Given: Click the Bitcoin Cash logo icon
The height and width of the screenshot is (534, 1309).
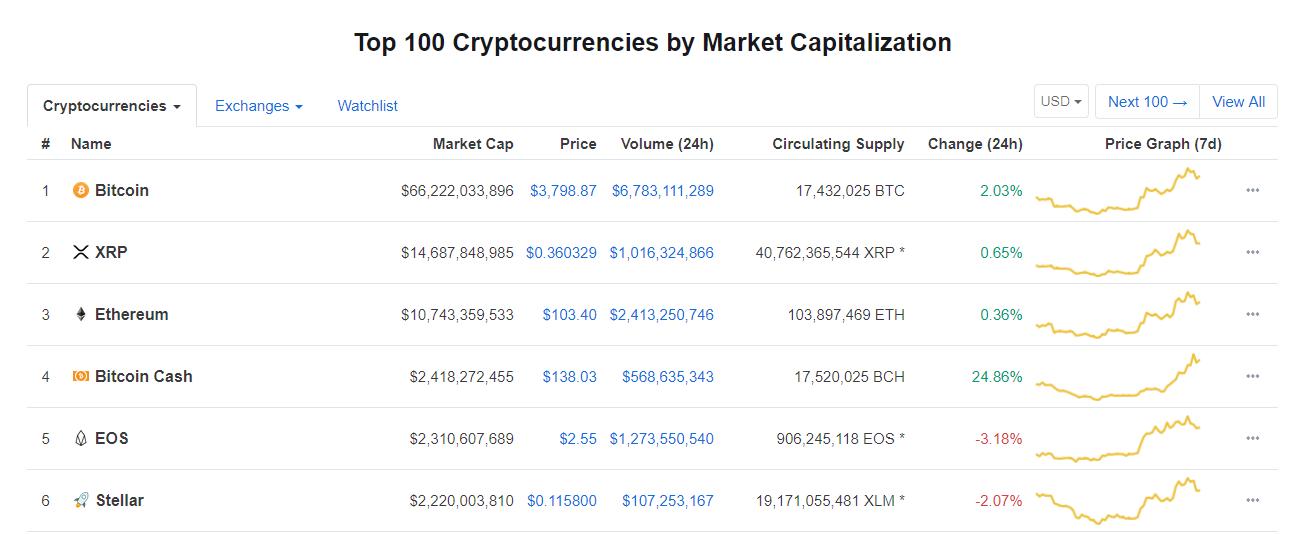Looking at the screenshot, I should tap(81, 376).
